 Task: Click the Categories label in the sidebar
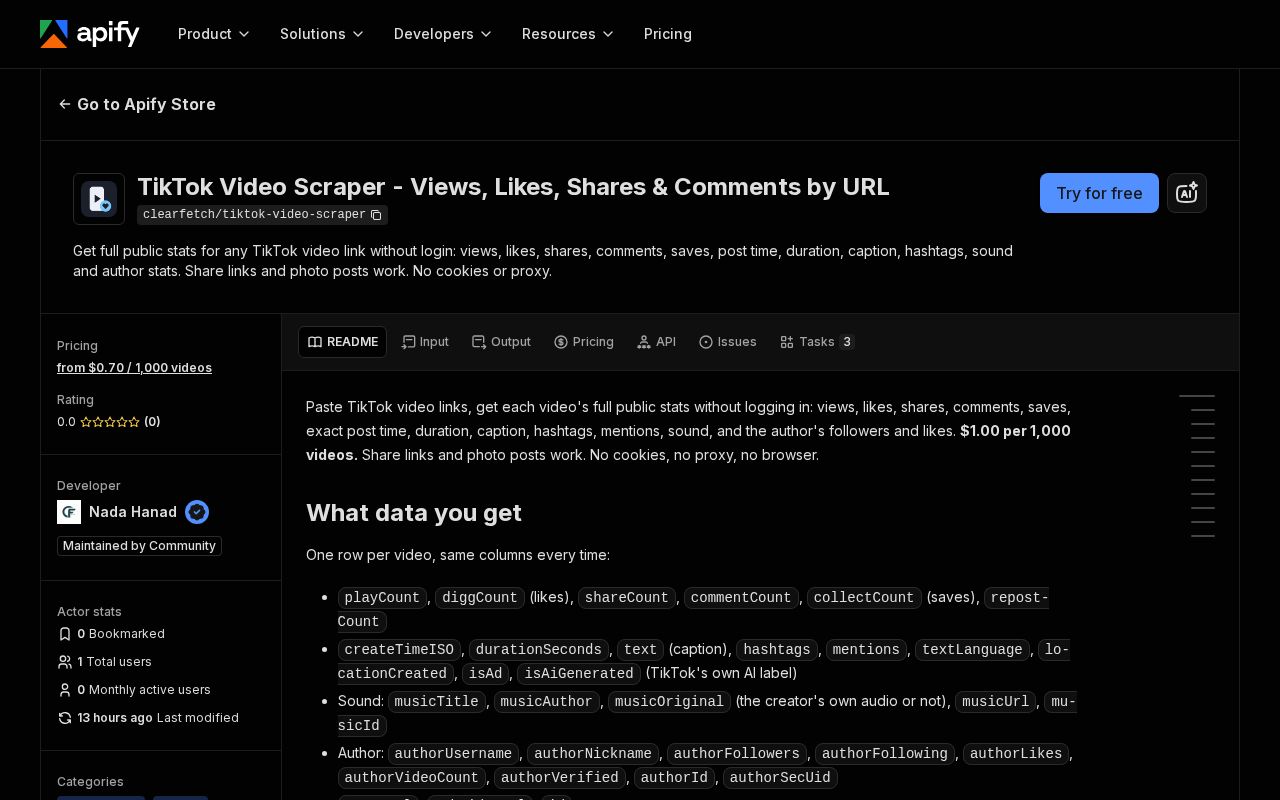click(90, 782)
